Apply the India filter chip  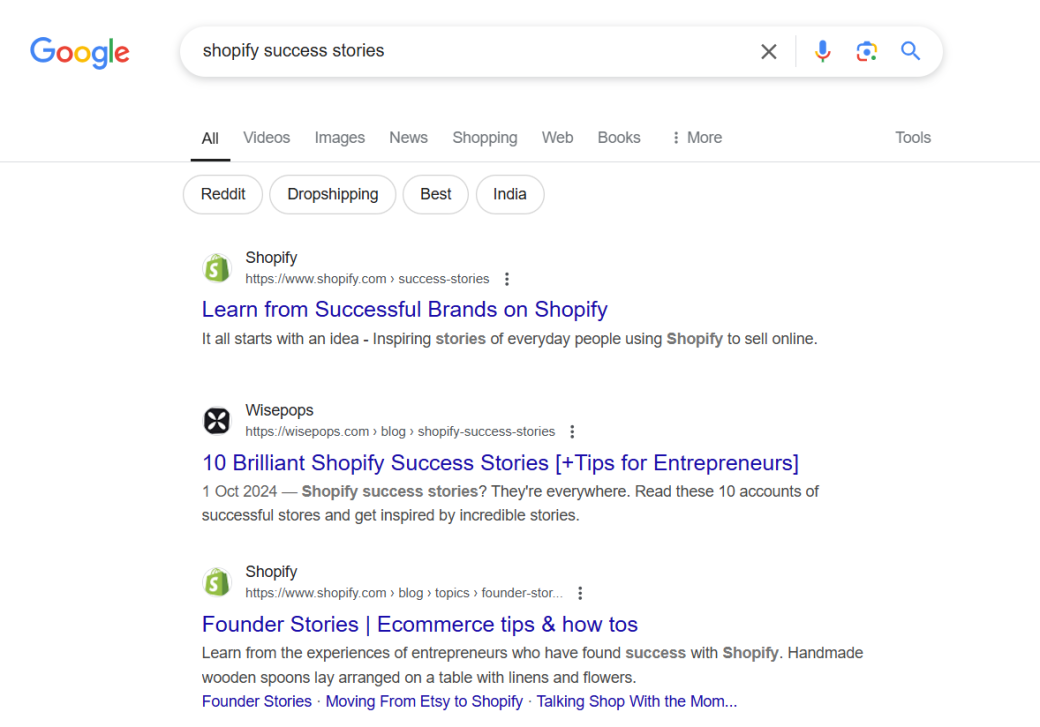510,194
